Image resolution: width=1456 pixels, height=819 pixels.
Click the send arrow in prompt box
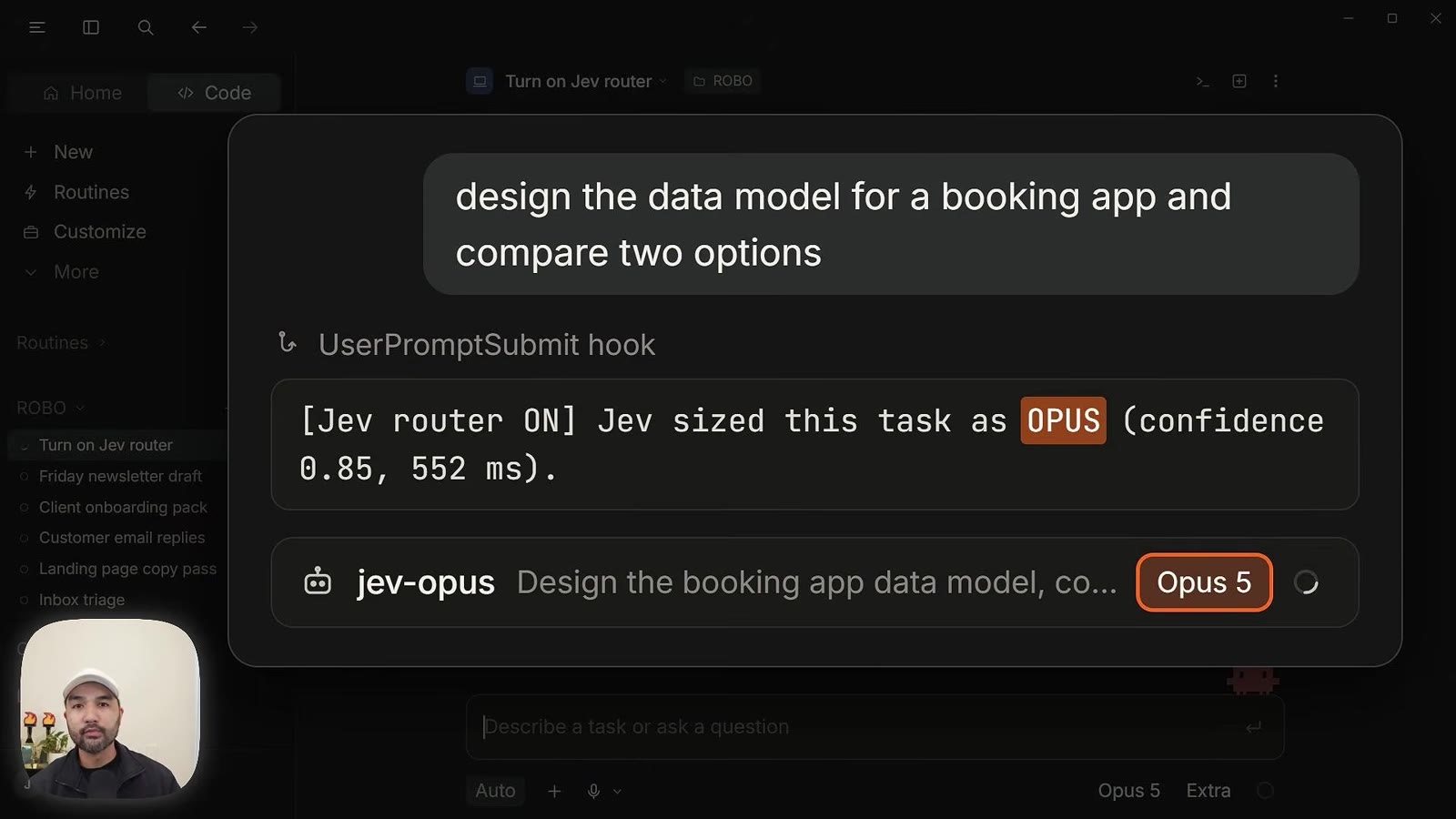pos(1253,727)
